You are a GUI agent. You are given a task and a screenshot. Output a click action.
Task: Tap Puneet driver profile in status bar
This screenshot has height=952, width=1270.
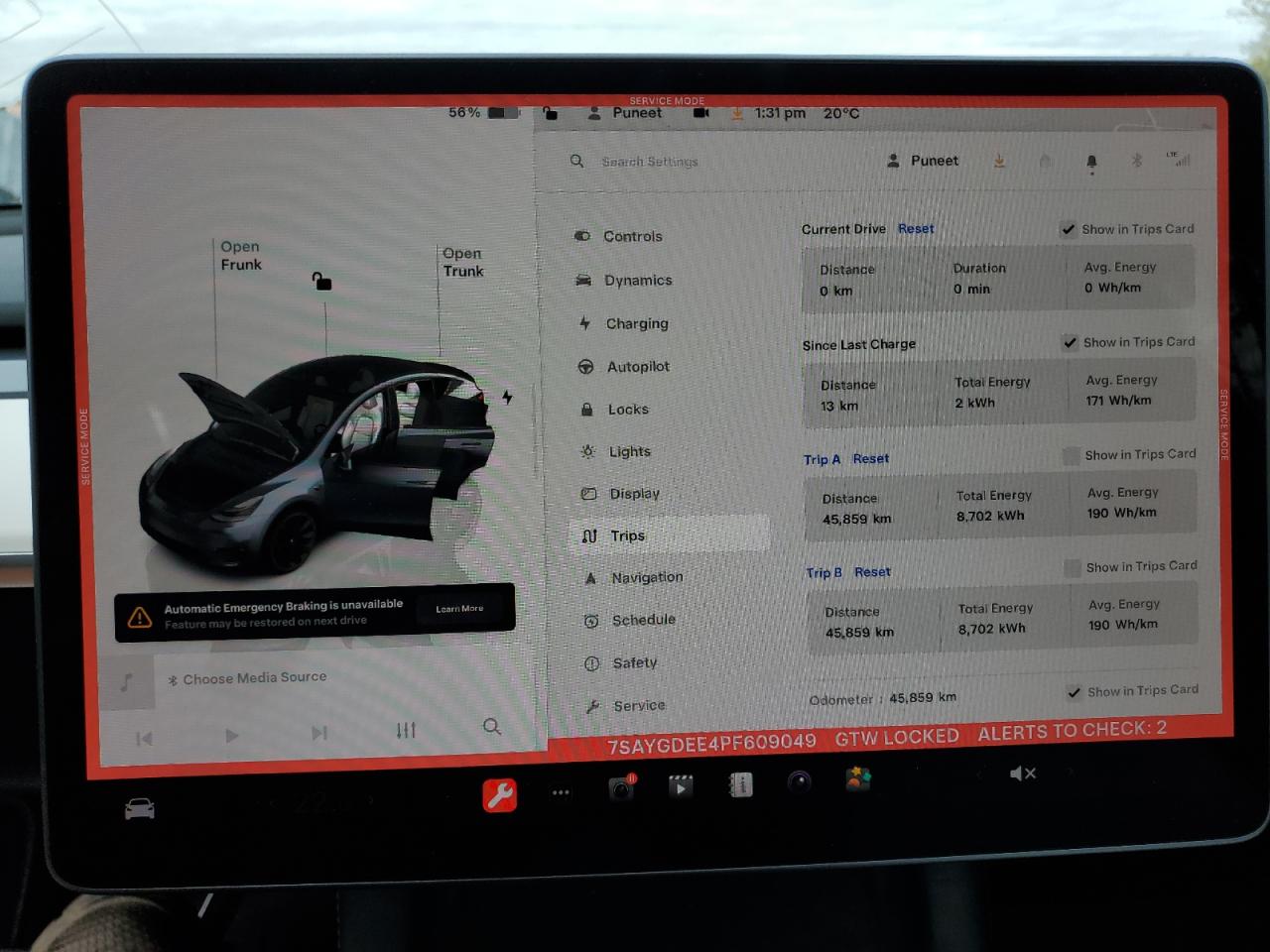(625, 113)
